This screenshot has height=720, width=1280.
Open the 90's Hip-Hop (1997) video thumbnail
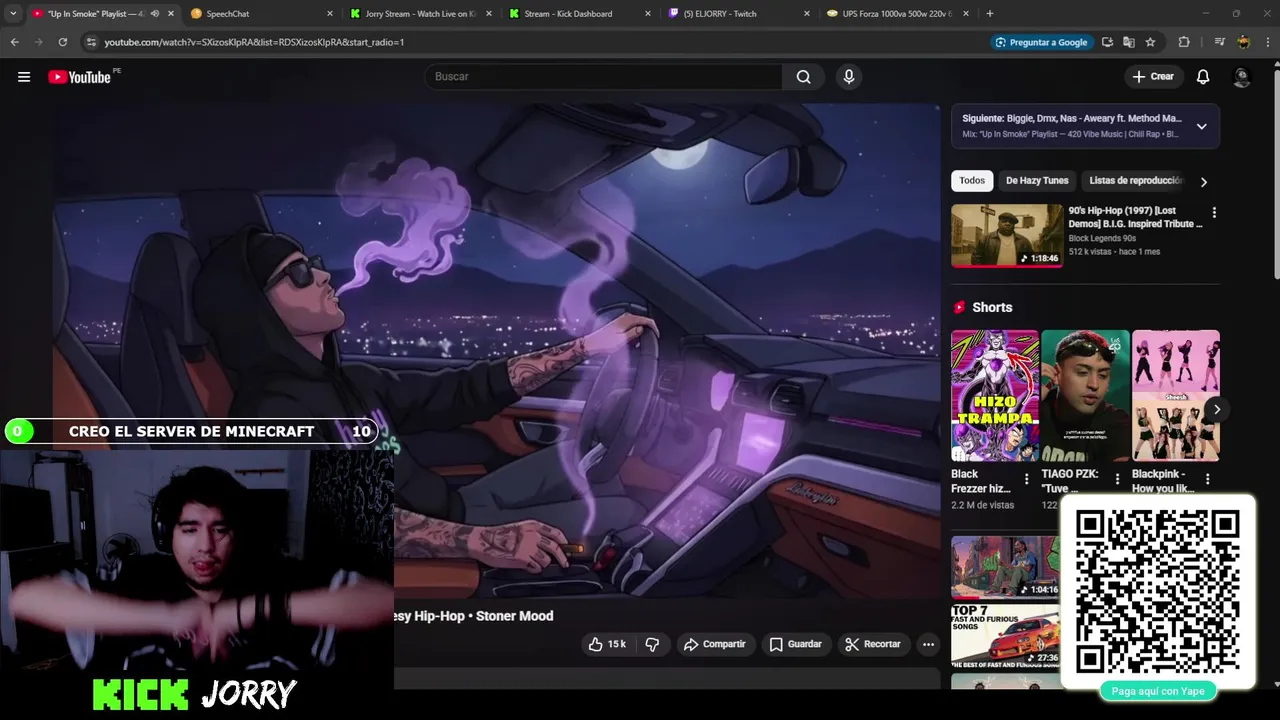tap(1007, 236)
